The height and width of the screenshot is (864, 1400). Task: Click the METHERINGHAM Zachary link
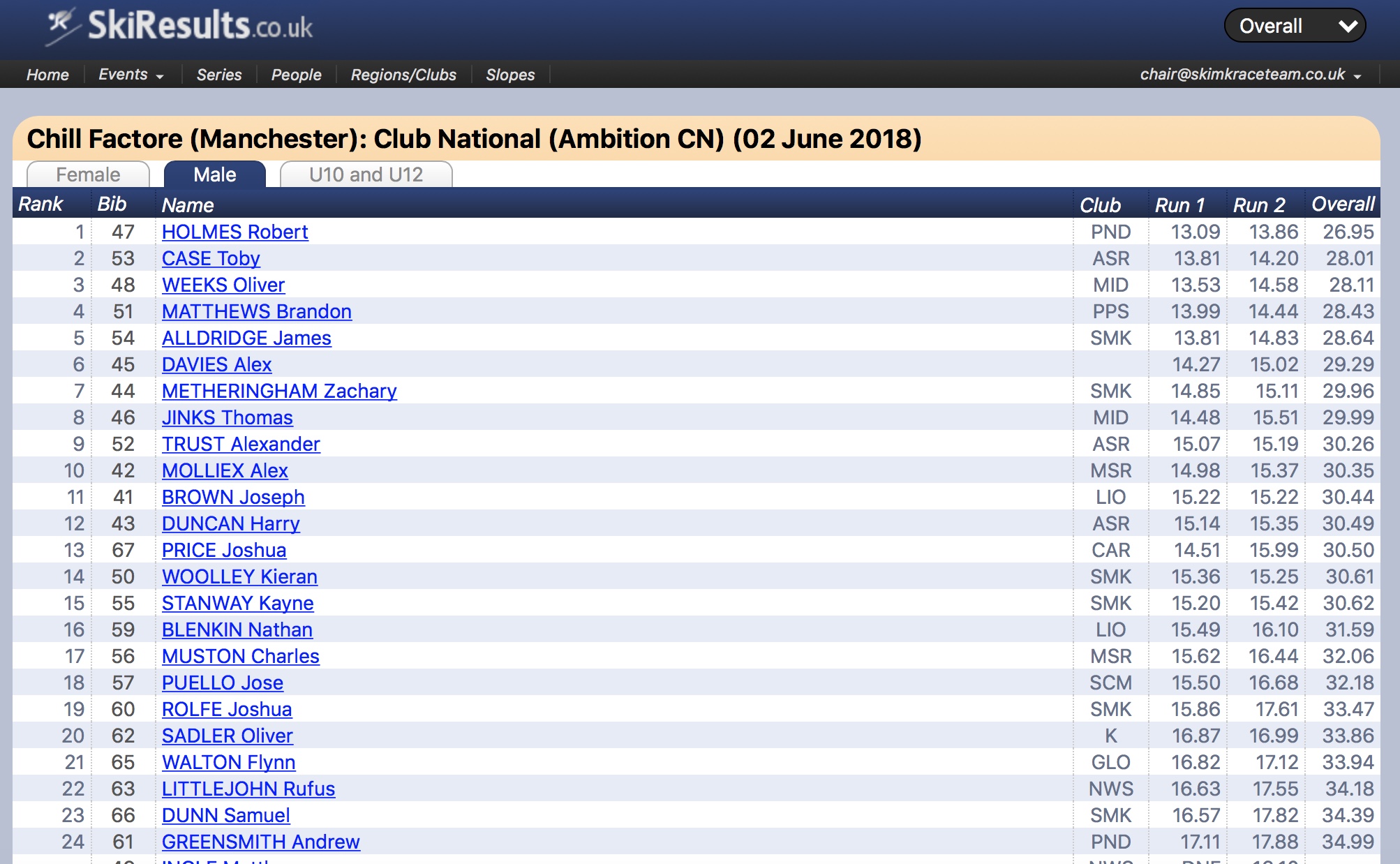pos(279,391)
